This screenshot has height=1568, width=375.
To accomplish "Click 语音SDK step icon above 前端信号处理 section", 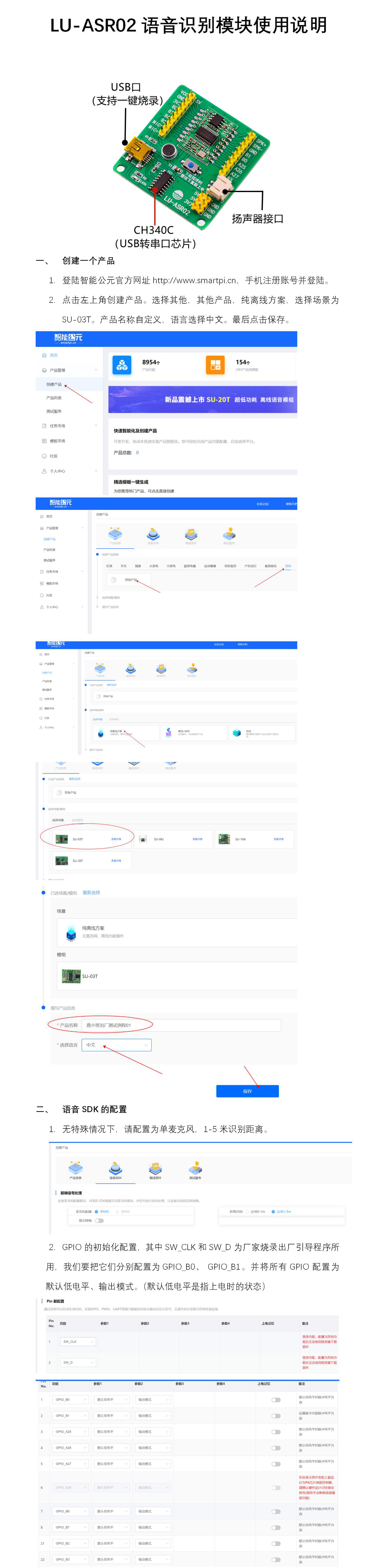I will click(116, 1167).
